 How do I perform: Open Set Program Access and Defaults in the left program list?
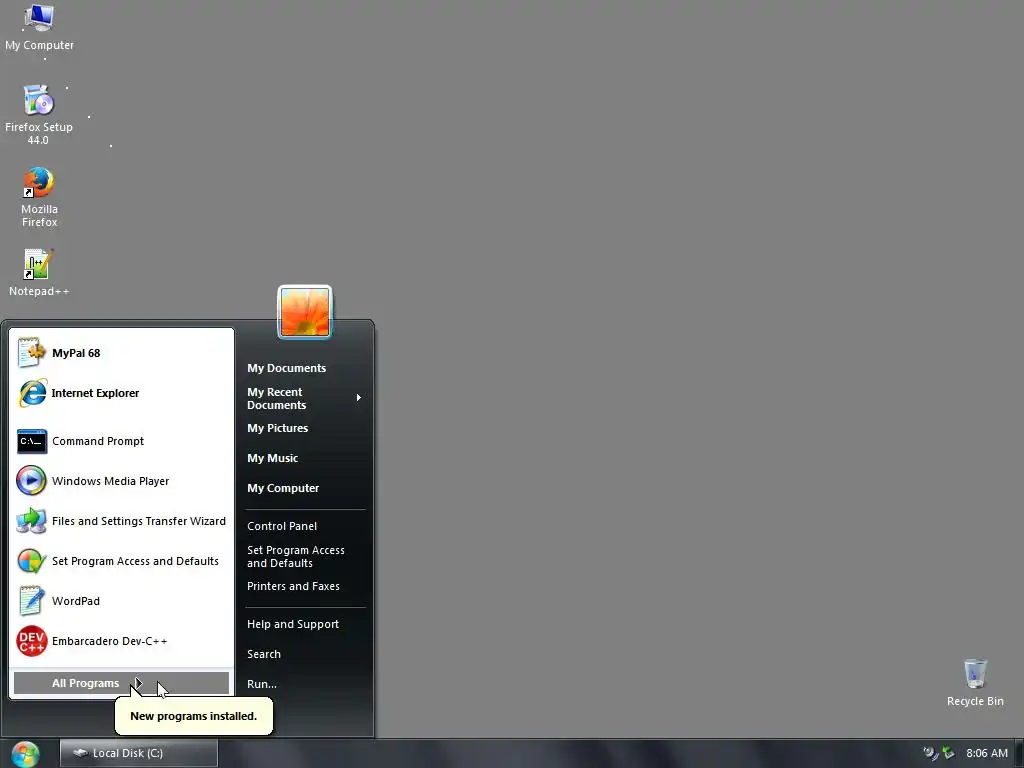click(121, 561)
